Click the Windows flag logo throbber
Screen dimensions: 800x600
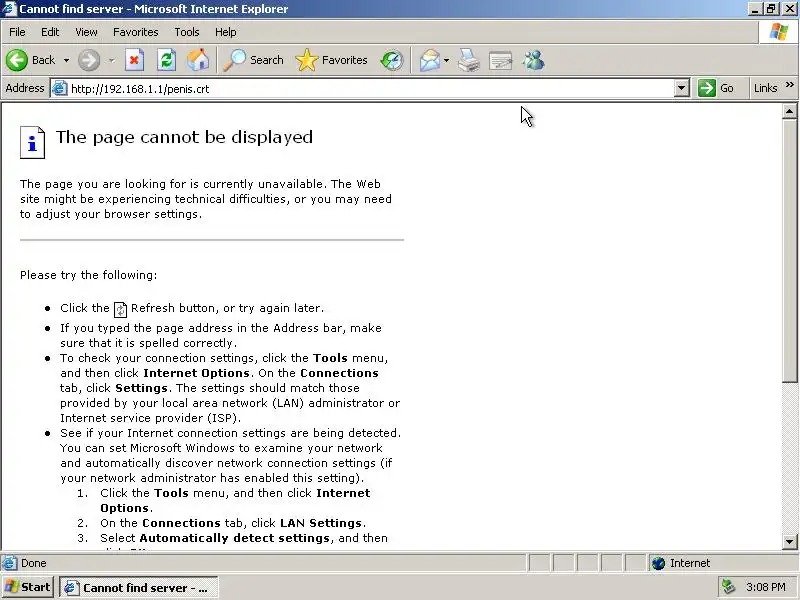pos(779,32)
